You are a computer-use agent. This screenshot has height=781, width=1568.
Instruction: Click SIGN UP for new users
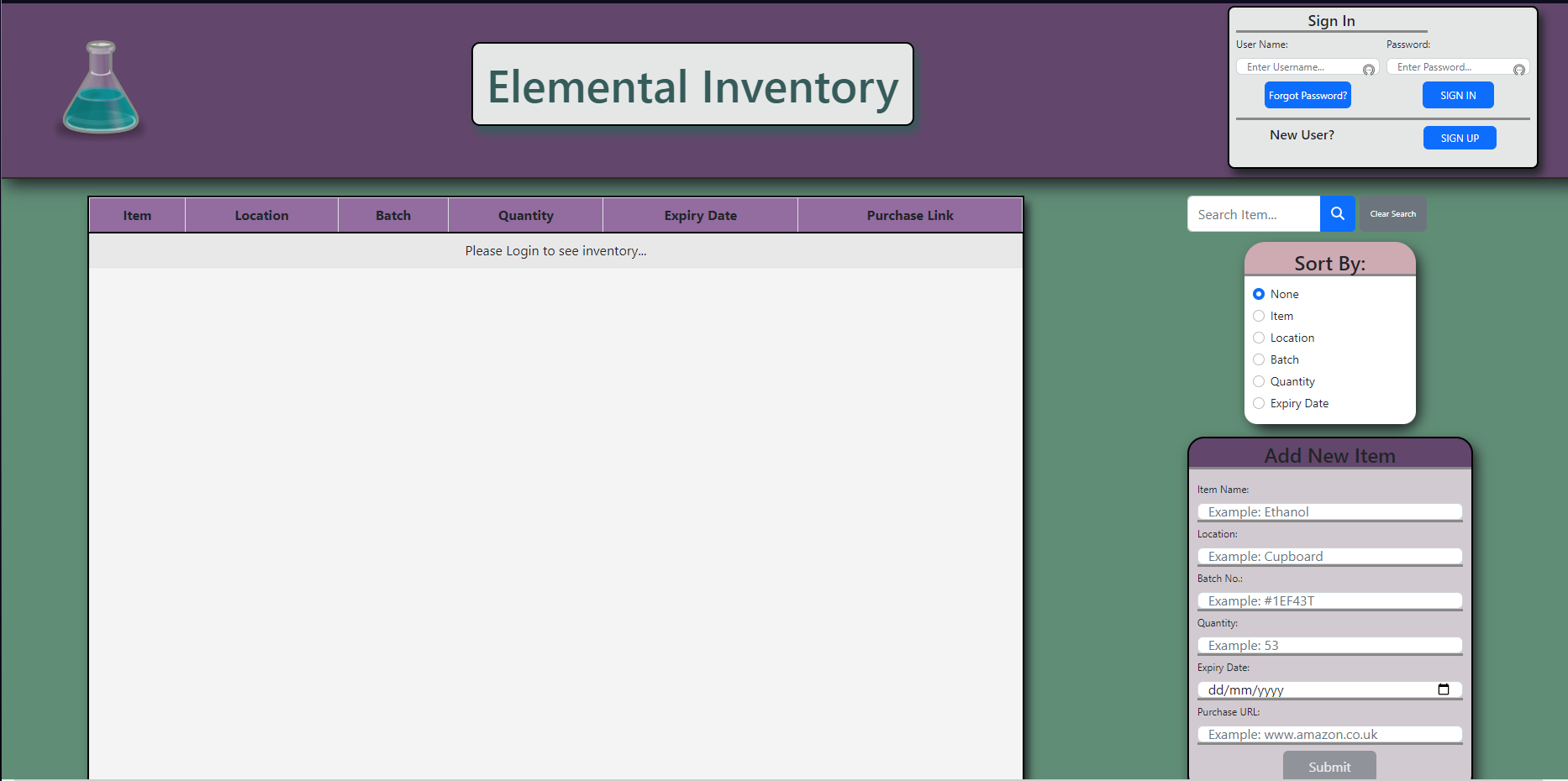pyautogui.click(x=1459, y=137)
